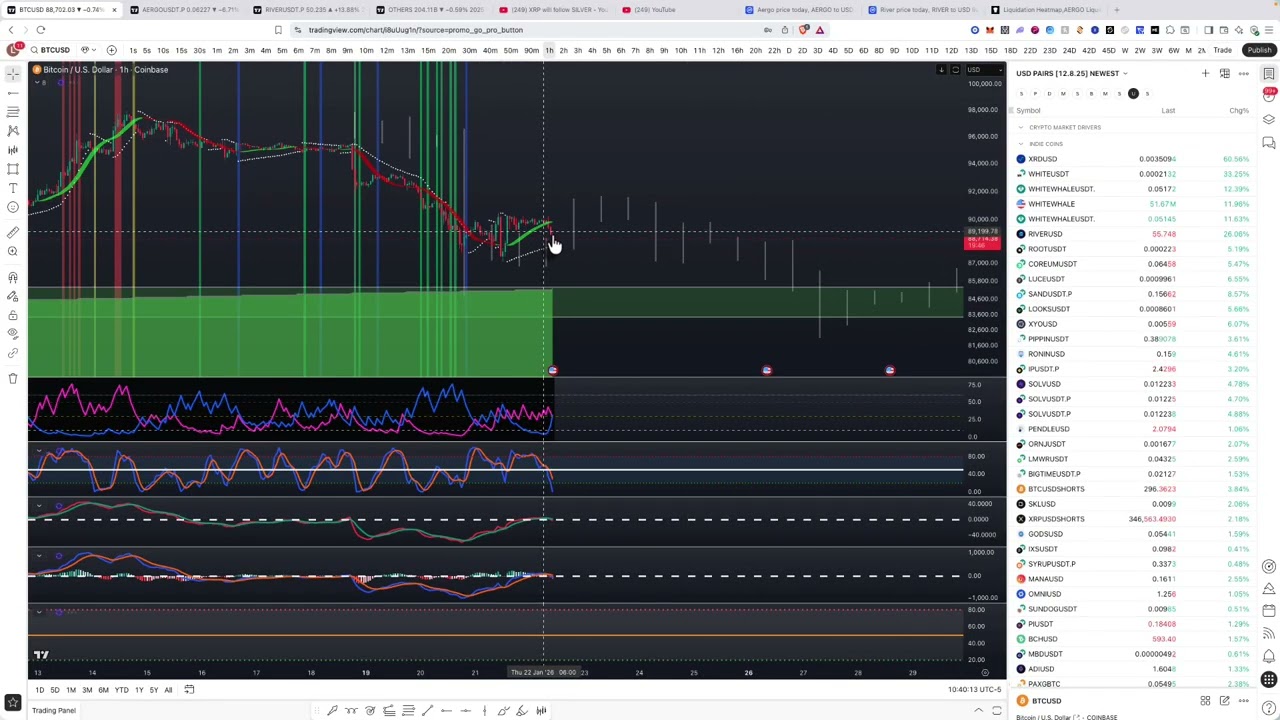This screenshot has width=1280, height=720.
Task: Sort watchlist by Chg% column
Action: [1238, 110]
